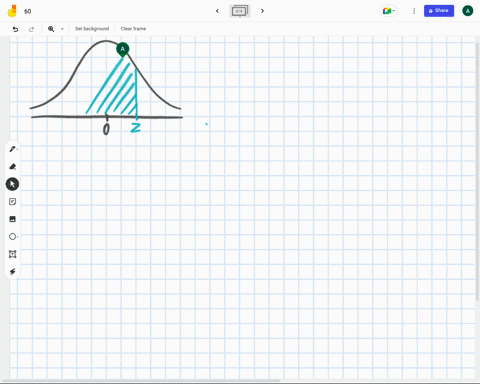
Task: Choose the Select arrow tool
Action: [12, 184]
